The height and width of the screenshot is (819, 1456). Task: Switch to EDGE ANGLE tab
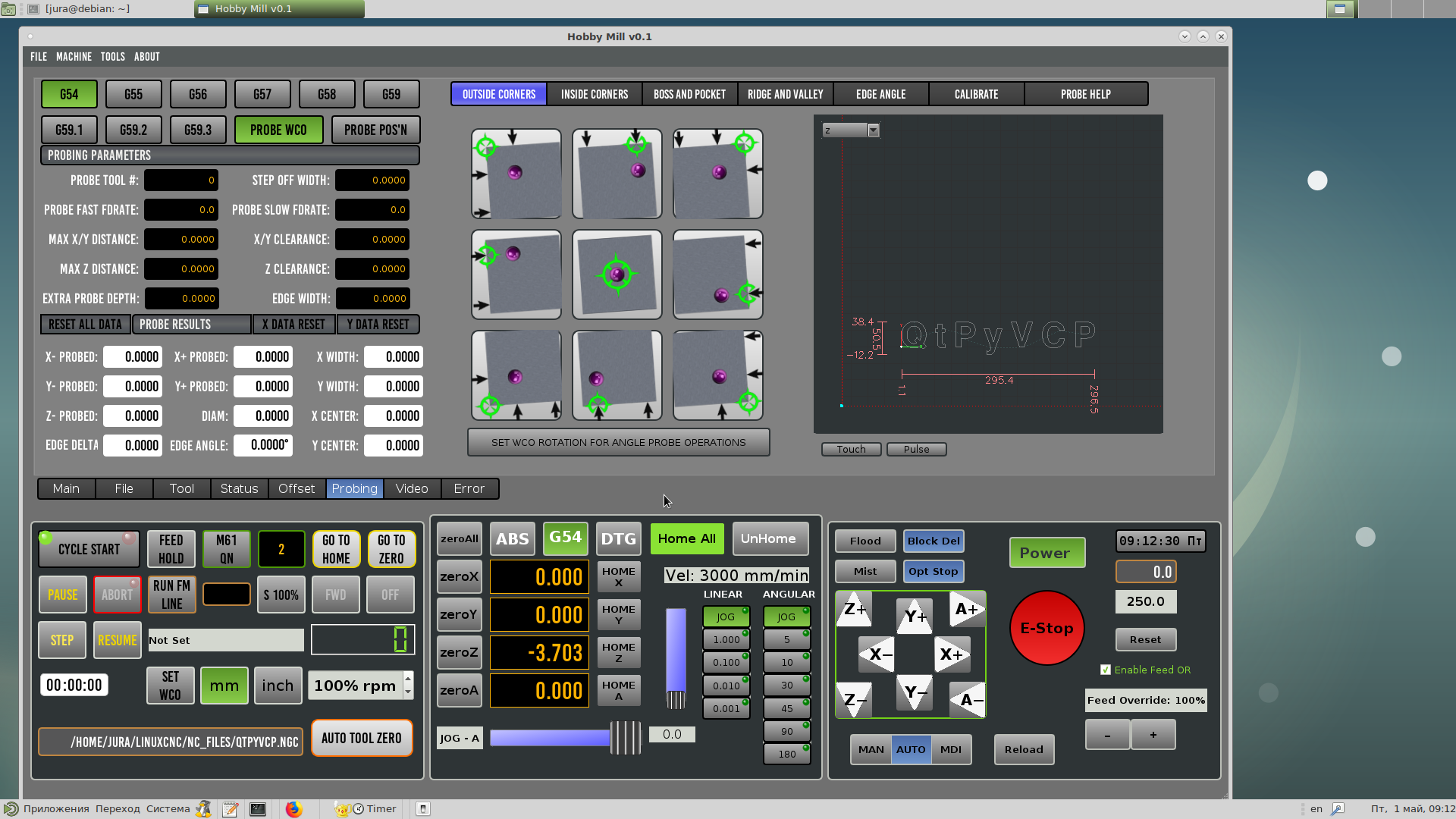(x=880, y=94)
